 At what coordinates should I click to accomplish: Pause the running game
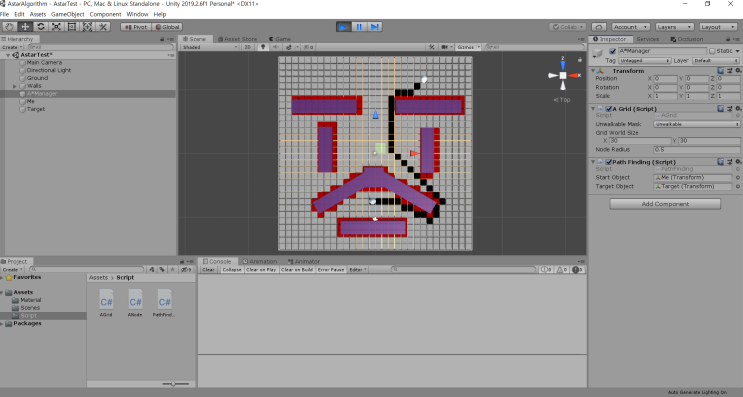pos(359,27)
